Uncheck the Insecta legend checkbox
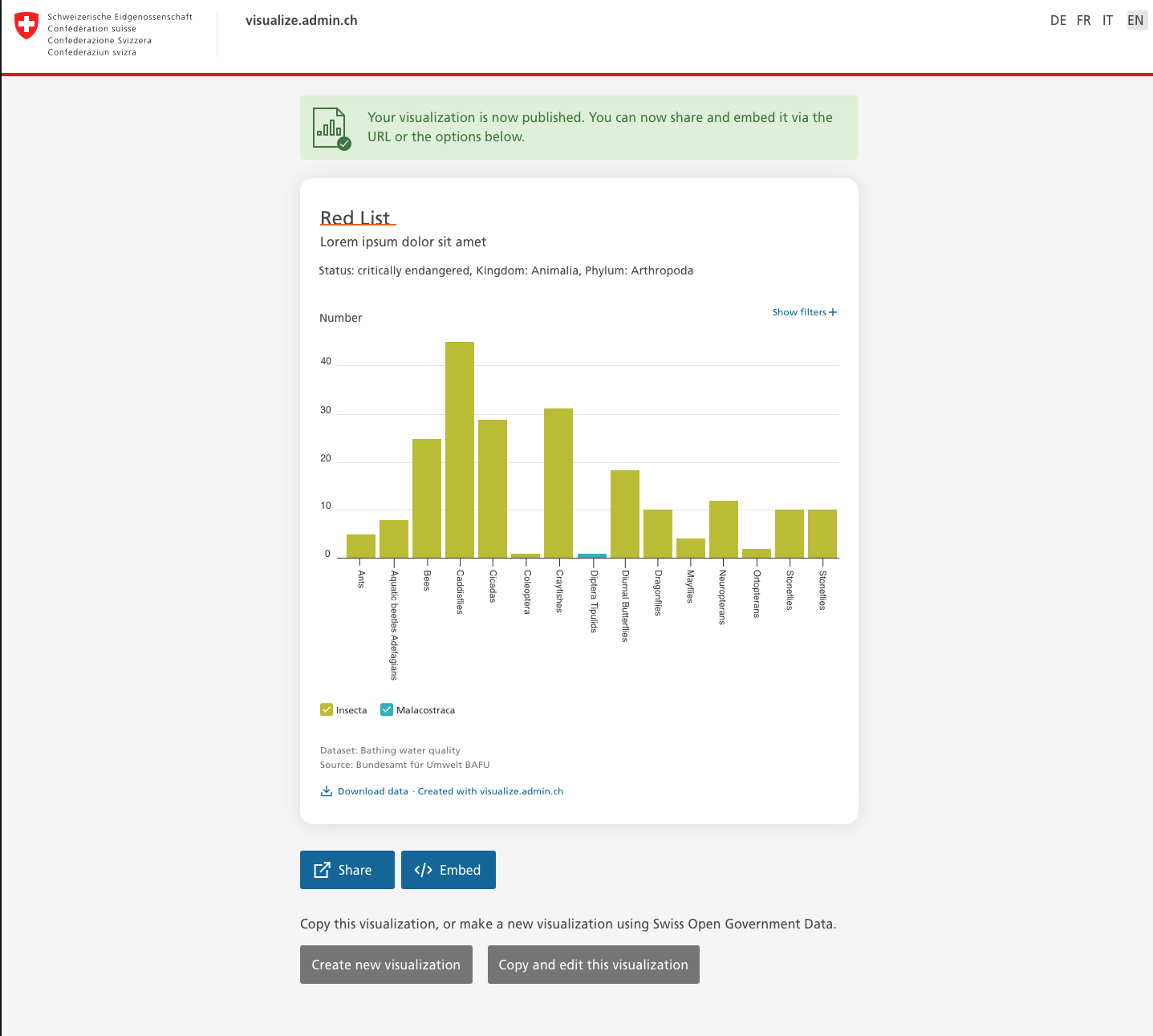The width and height of the screenshot is (1153, 1036). tap(327, 709)
